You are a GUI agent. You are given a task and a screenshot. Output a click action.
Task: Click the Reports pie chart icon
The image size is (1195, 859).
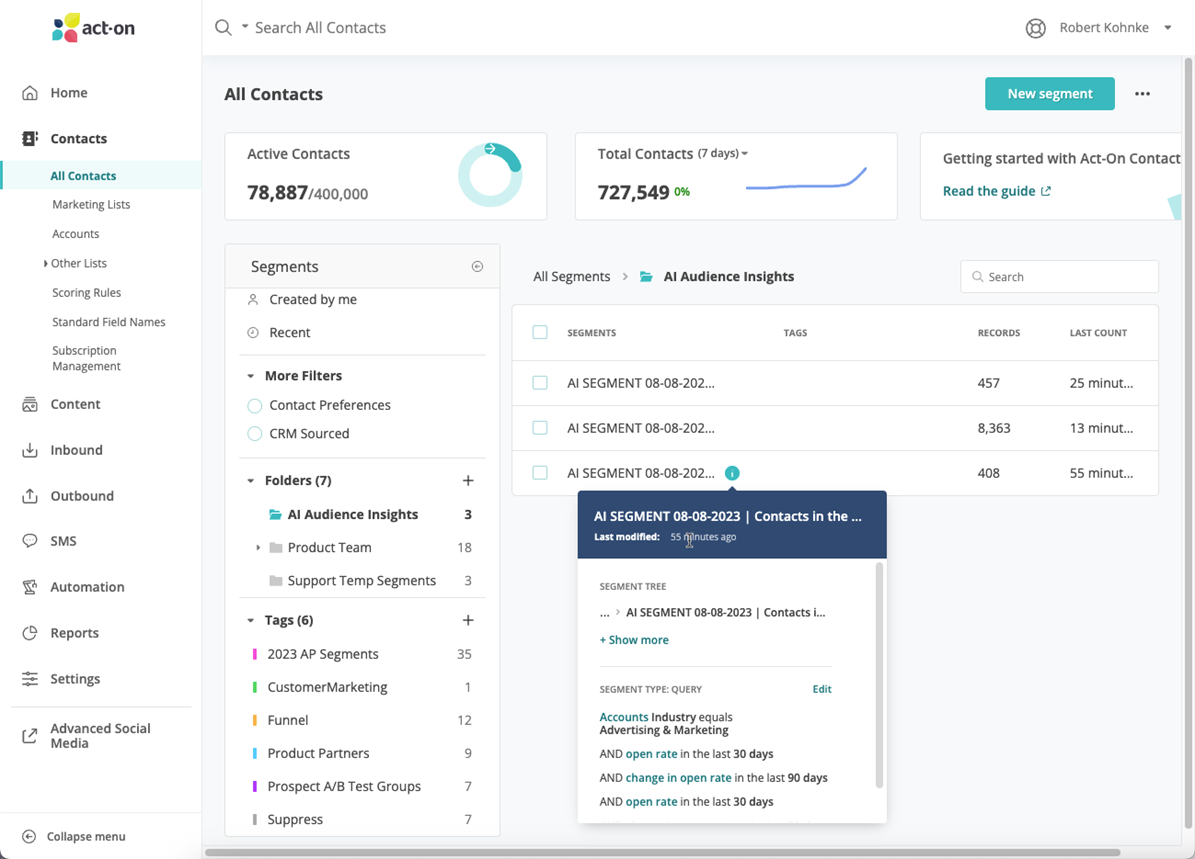point(30,633)
